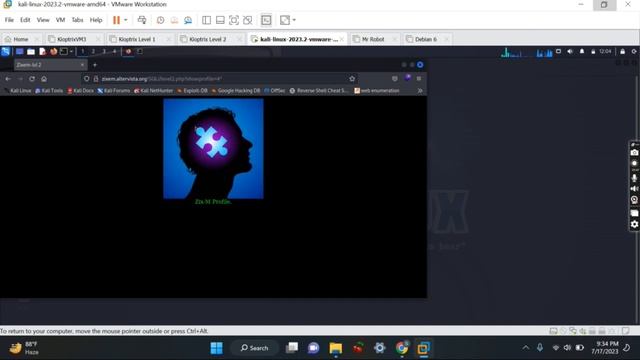Open the terminal emulator in the Kali panel

pos(64,51)
